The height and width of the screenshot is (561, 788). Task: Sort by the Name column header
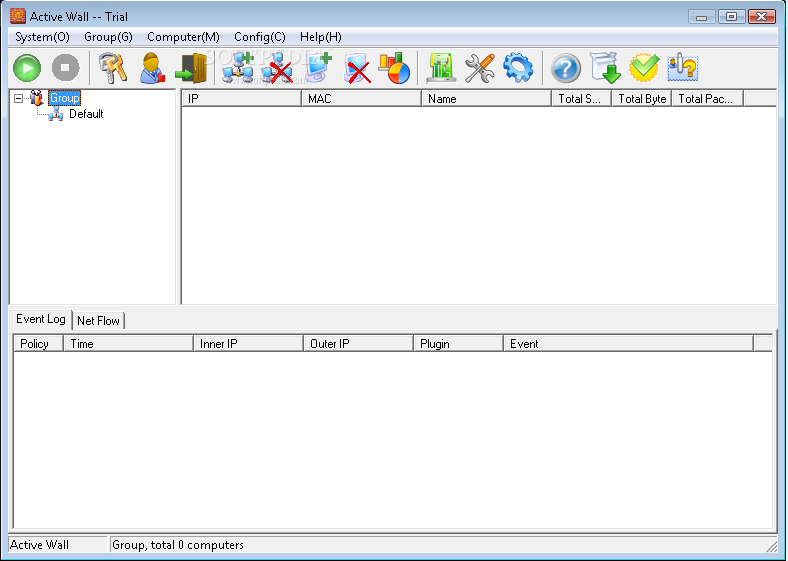(x=486, y=99)
